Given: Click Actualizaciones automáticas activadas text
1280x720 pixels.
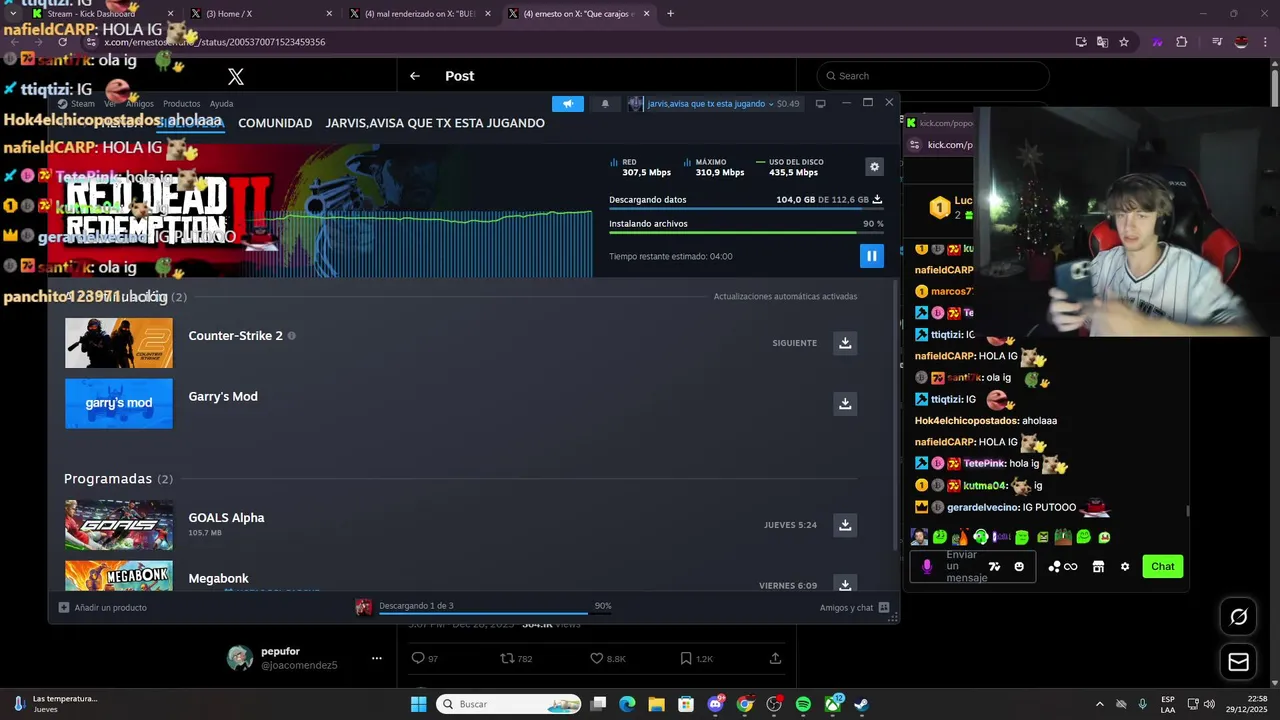Looking at the screenshot, I should pos(785,297).
